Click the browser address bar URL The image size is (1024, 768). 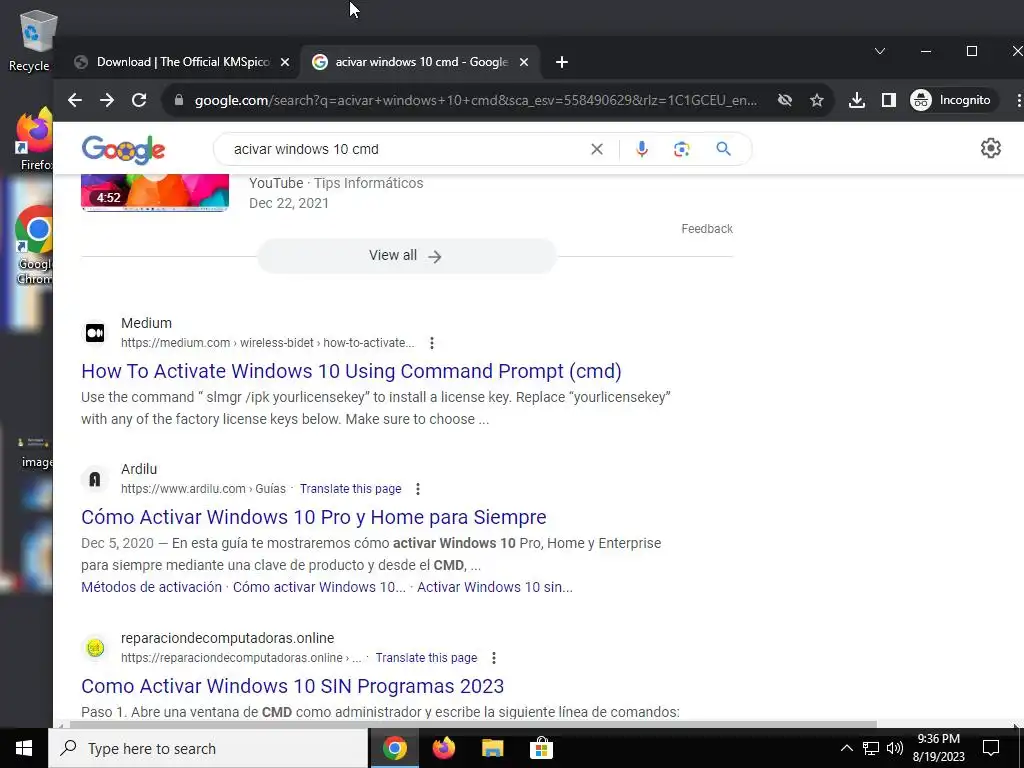(476, 100)
